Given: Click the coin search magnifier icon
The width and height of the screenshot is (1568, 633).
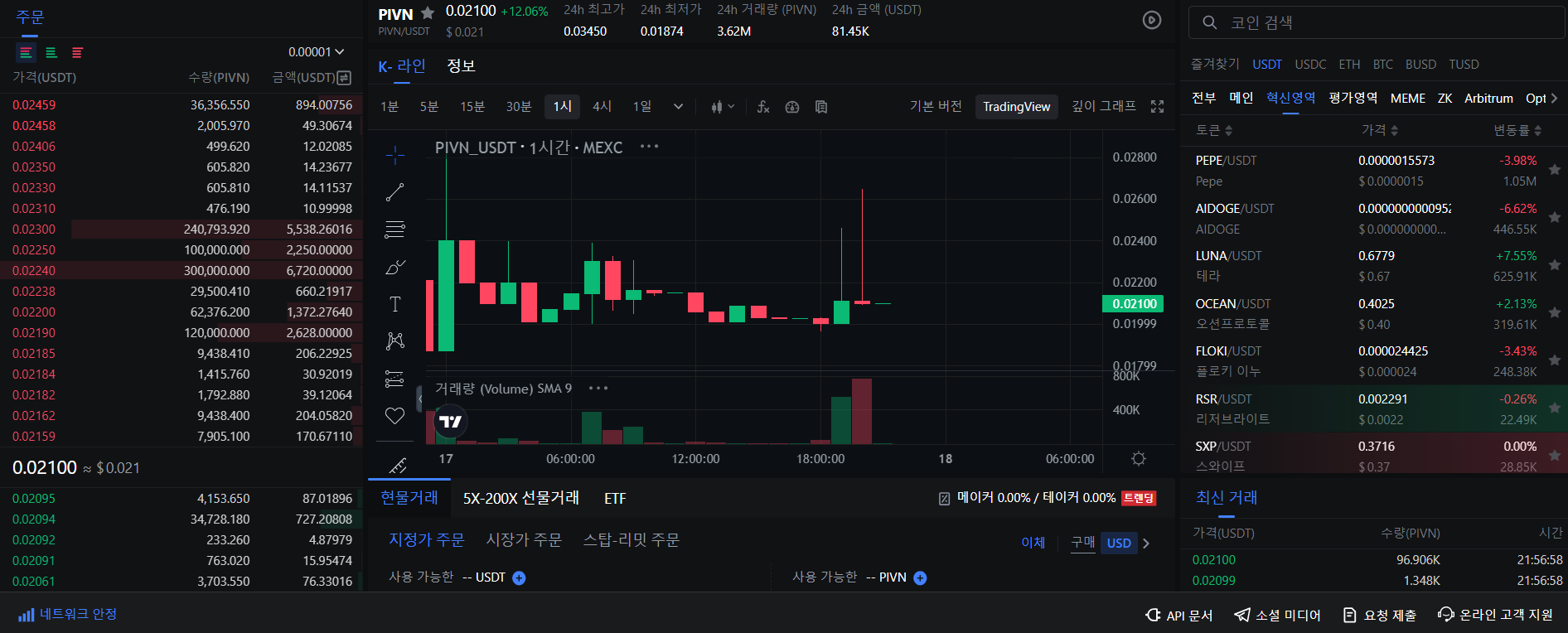Looking at the screenshot, I should (1210, 22).
